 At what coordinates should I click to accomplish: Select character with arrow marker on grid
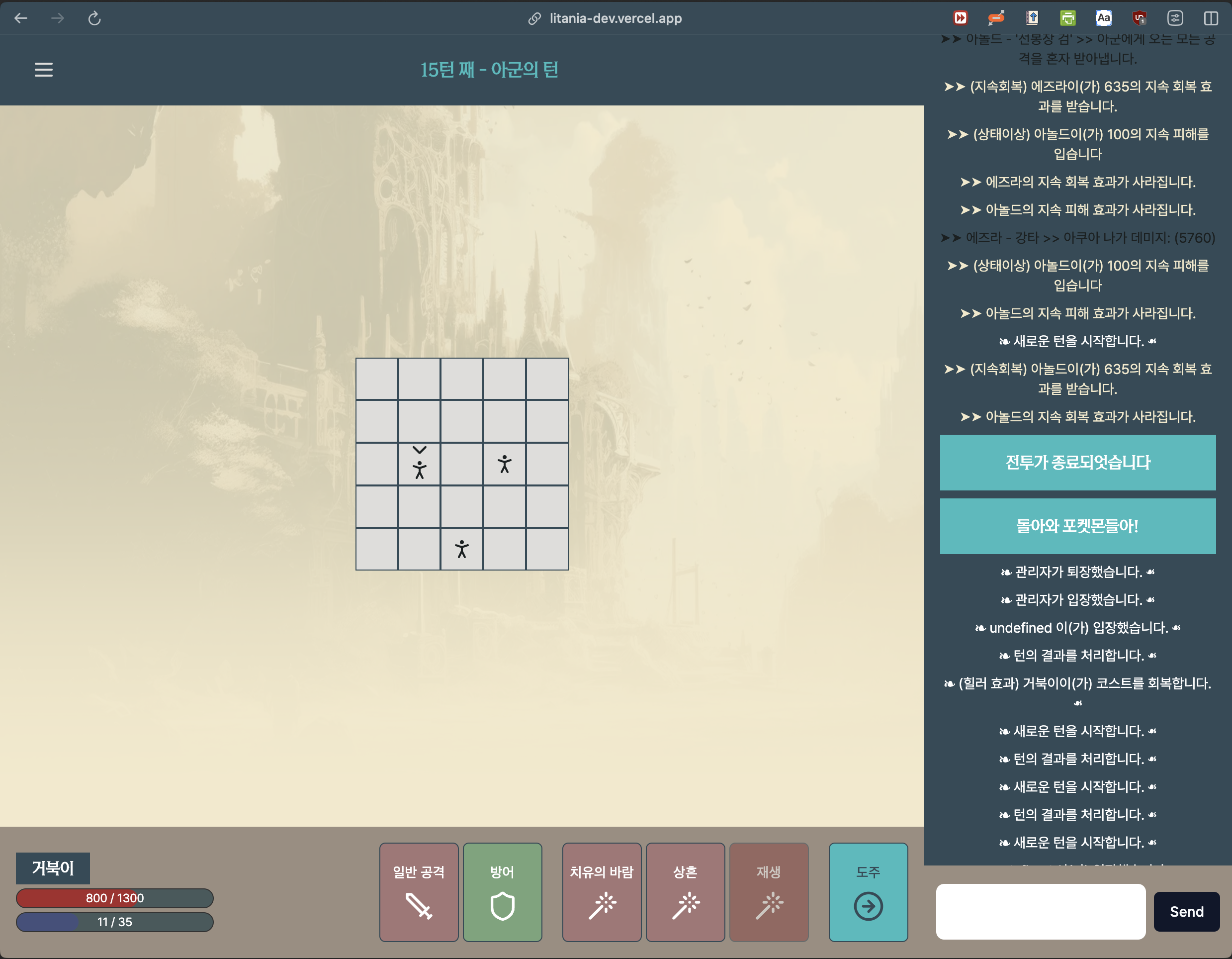pyautogui.click(x=419, y=470)
